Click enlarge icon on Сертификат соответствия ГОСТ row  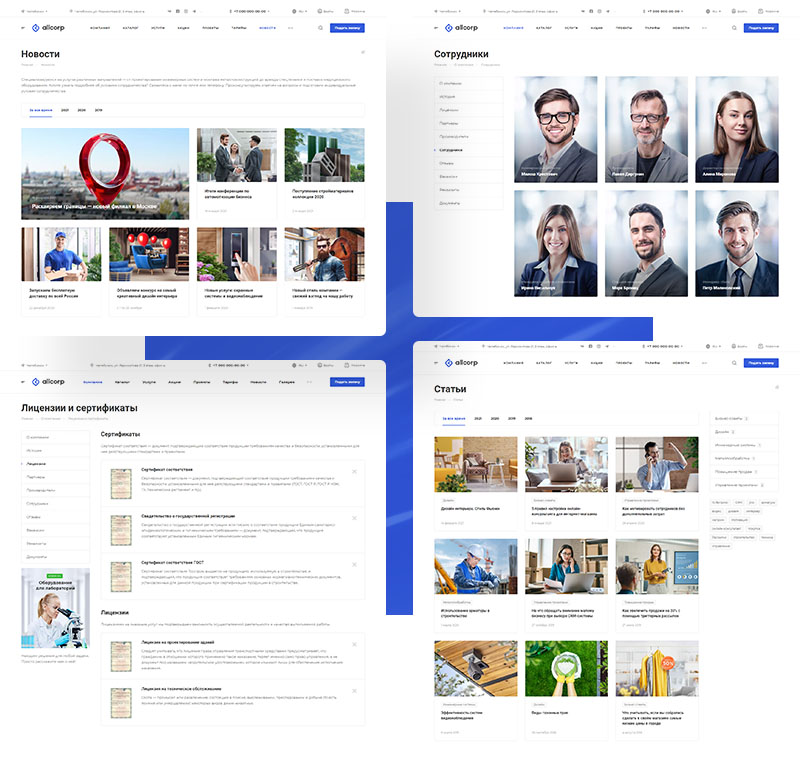[x=355, y=564]
